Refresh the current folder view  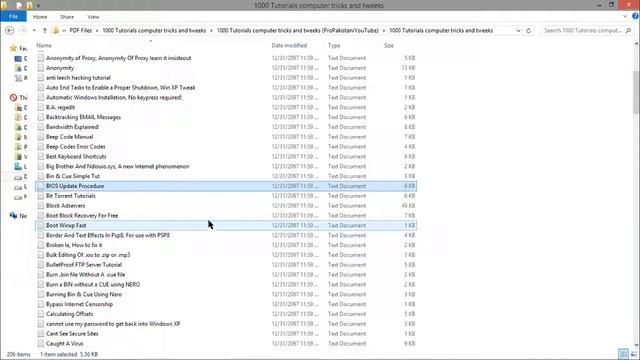coord(529,31)
